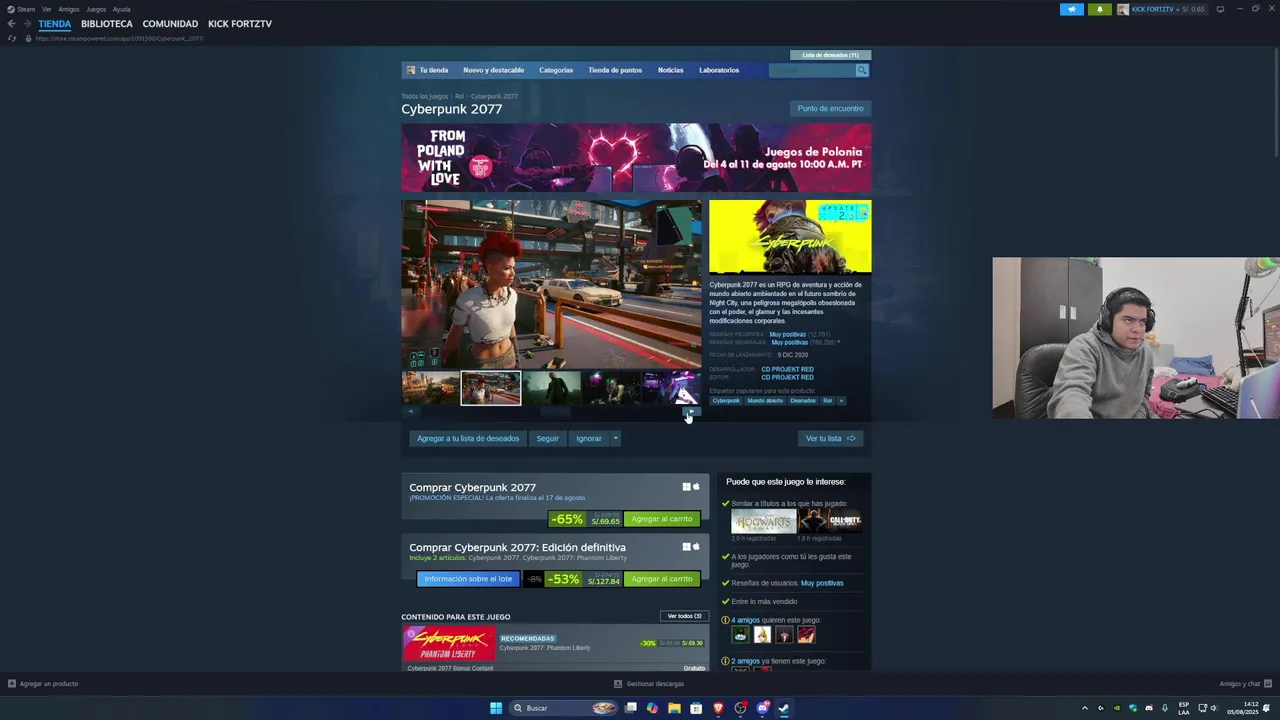Expand the Ignorar dropdown arrow
Image resolution: width=1280 pixels, height=720 pixels.
click(x=615, y=438)
